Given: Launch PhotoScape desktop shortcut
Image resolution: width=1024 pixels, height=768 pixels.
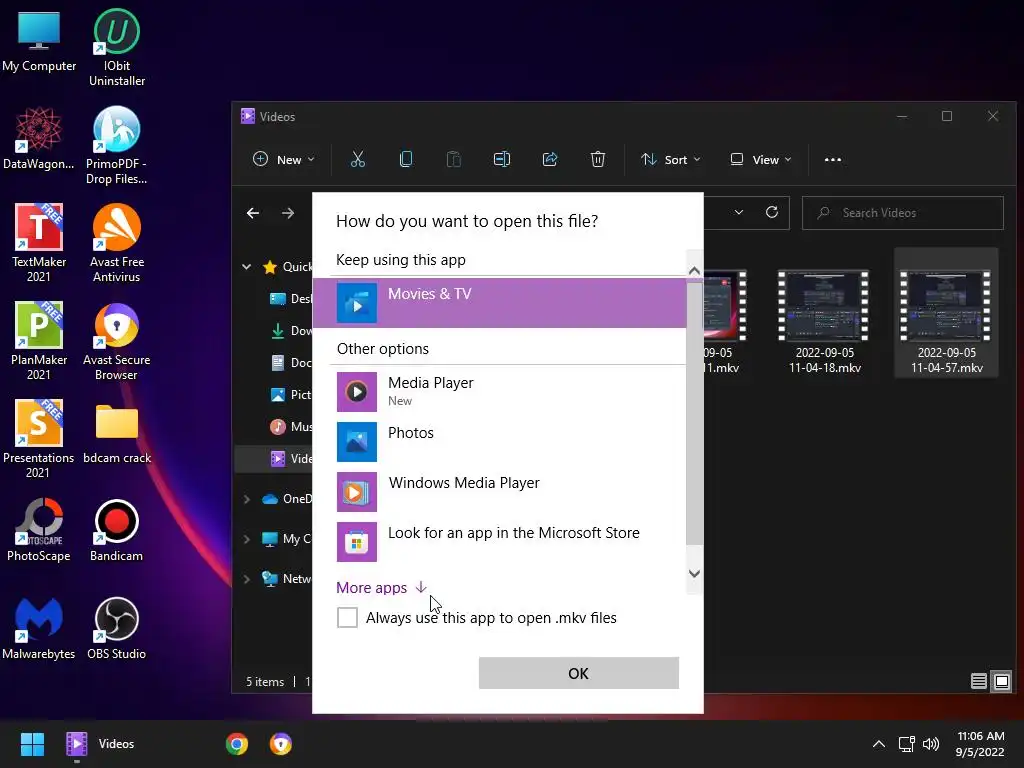Looking at the screenshot, I should [39, 530].
